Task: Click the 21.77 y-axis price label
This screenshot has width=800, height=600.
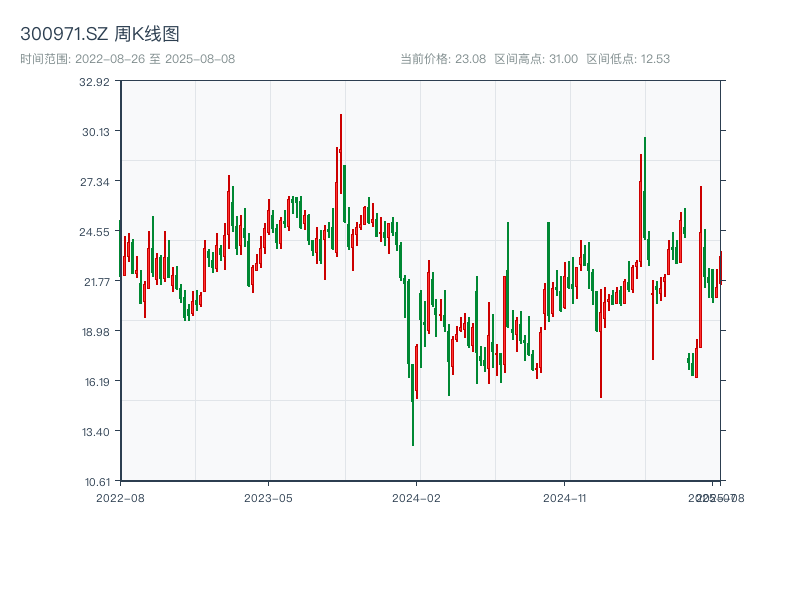Action: tap(96, 282)
